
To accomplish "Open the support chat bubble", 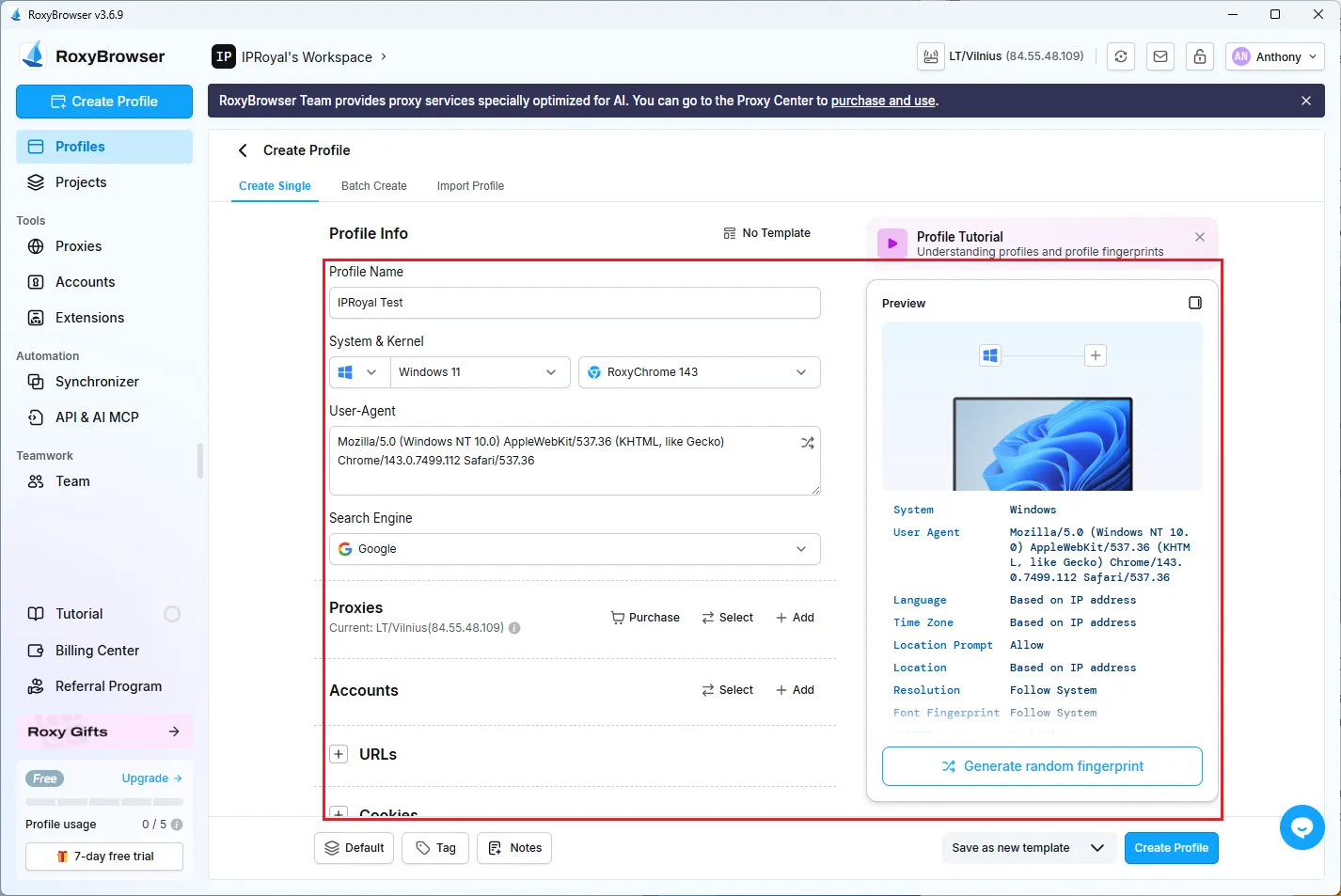I will (x=1302, y=827).
